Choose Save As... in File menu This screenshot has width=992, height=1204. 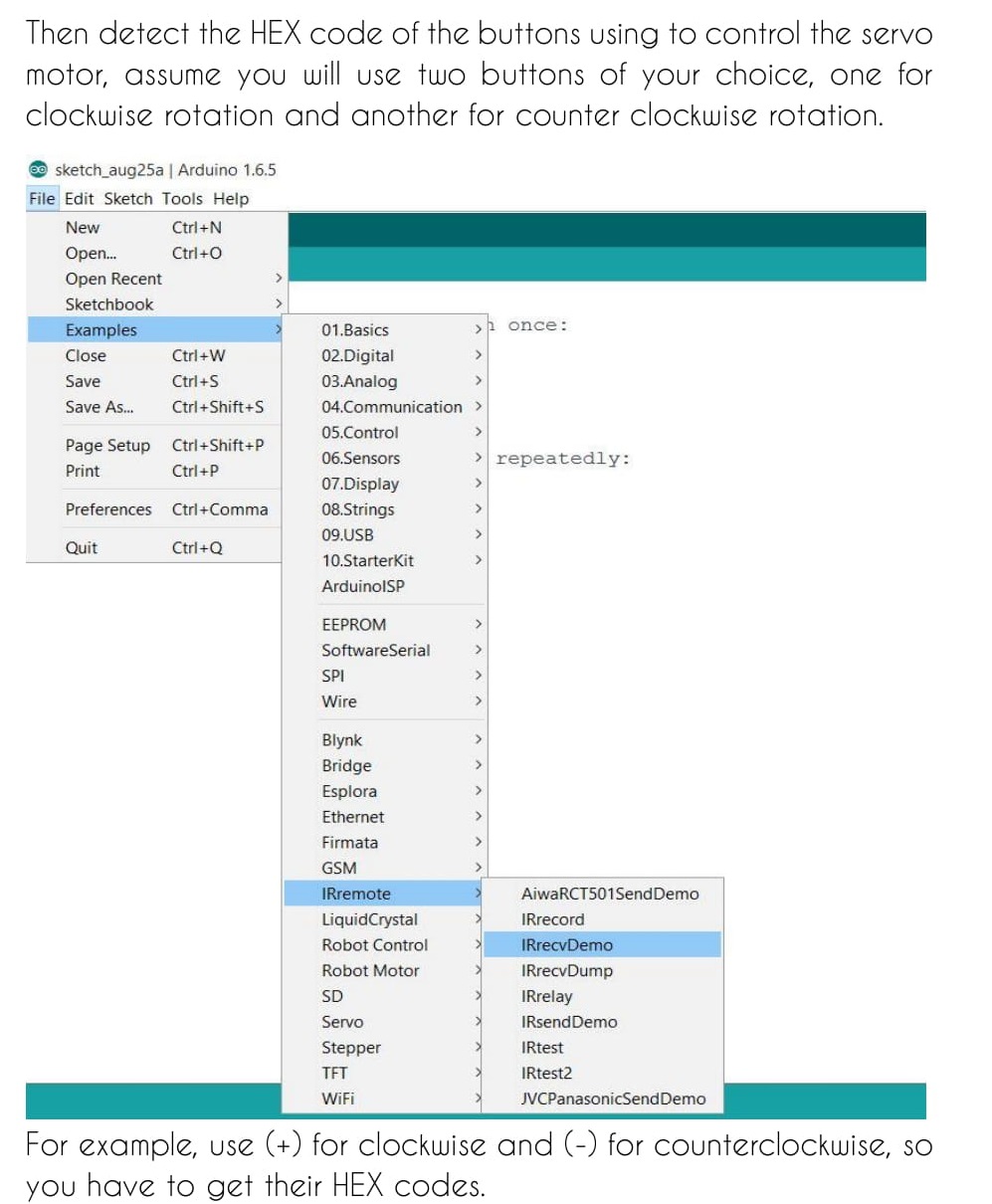(x=155, y=407)
